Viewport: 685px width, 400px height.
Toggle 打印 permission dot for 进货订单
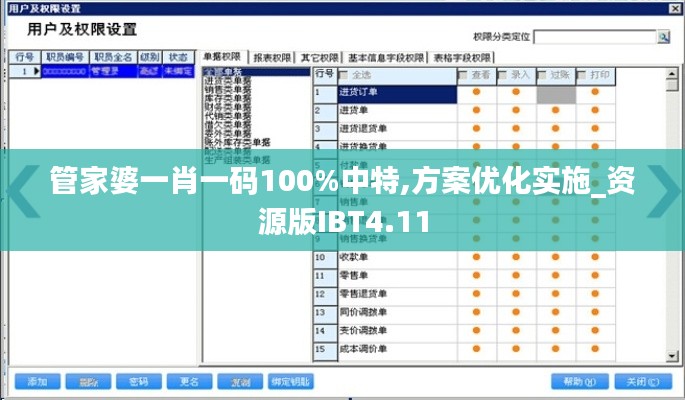(x=595, y=92)
